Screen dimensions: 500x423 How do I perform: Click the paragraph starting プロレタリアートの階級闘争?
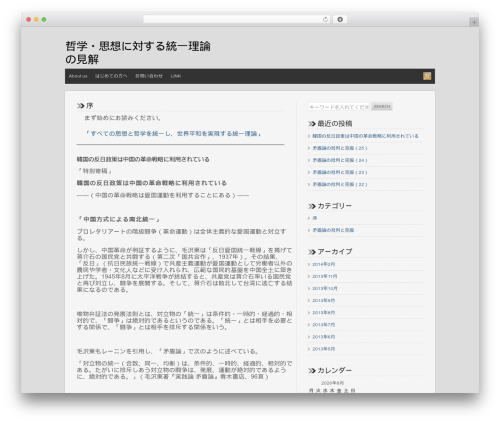click(x=181, y=235)
